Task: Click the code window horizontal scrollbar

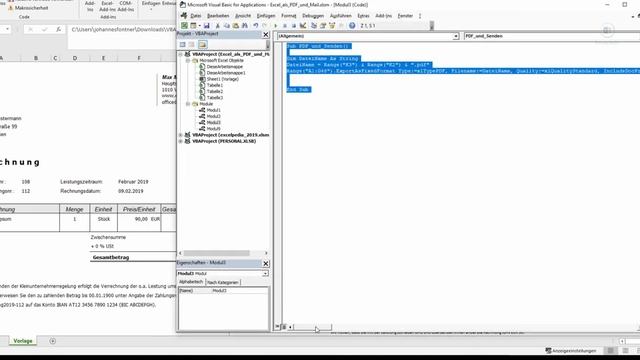Action: point(312,327)
